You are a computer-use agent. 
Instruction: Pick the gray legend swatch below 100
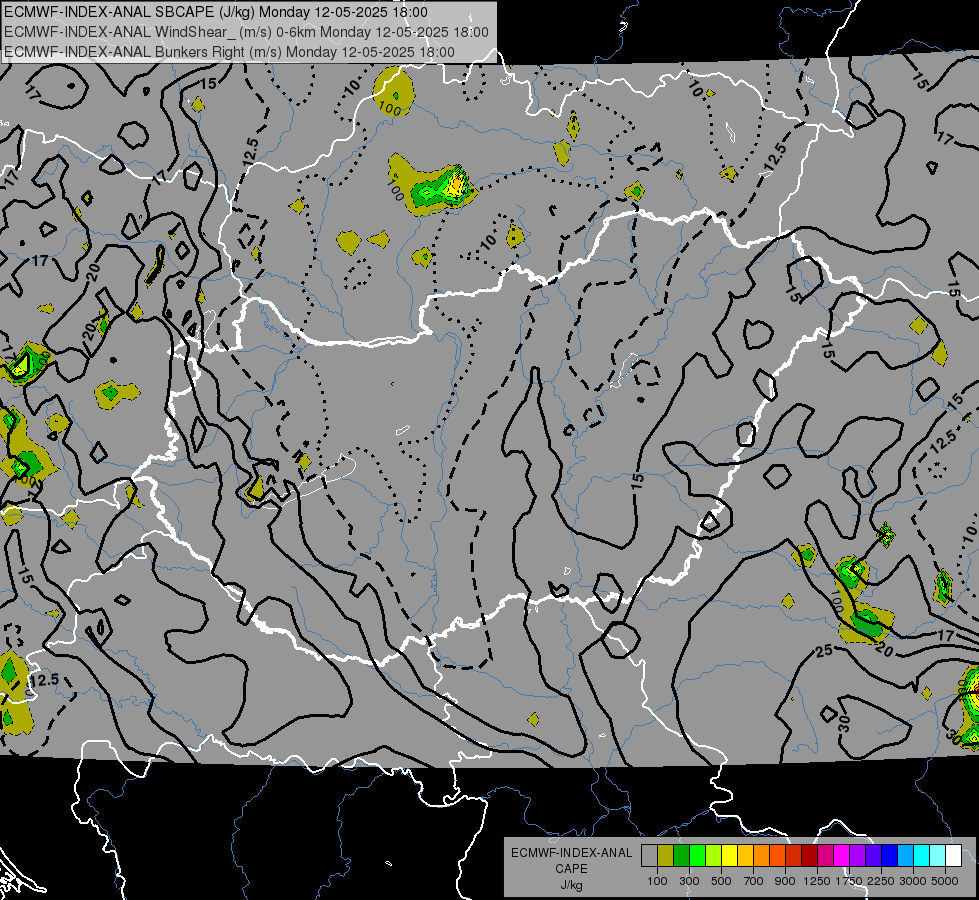click(x=649, y=856)
